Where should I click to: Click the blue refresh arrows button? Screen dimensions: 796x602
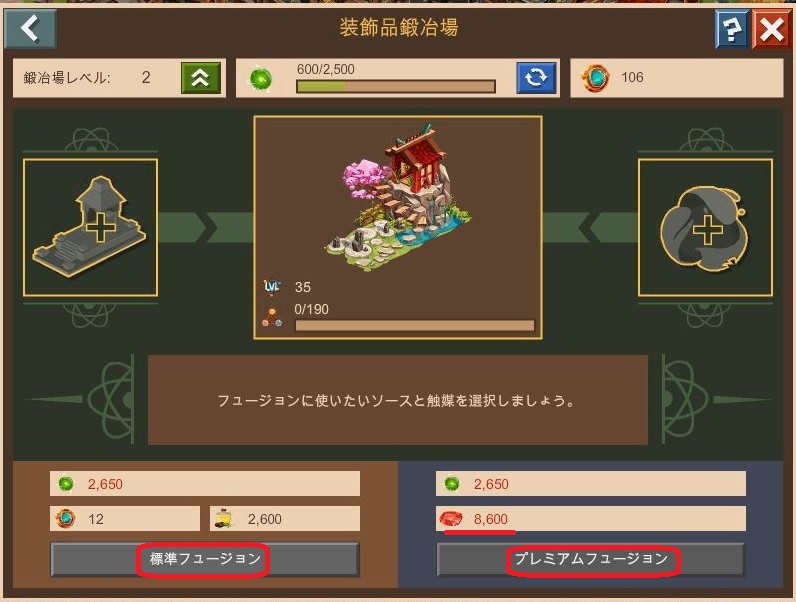click(536, 78)
